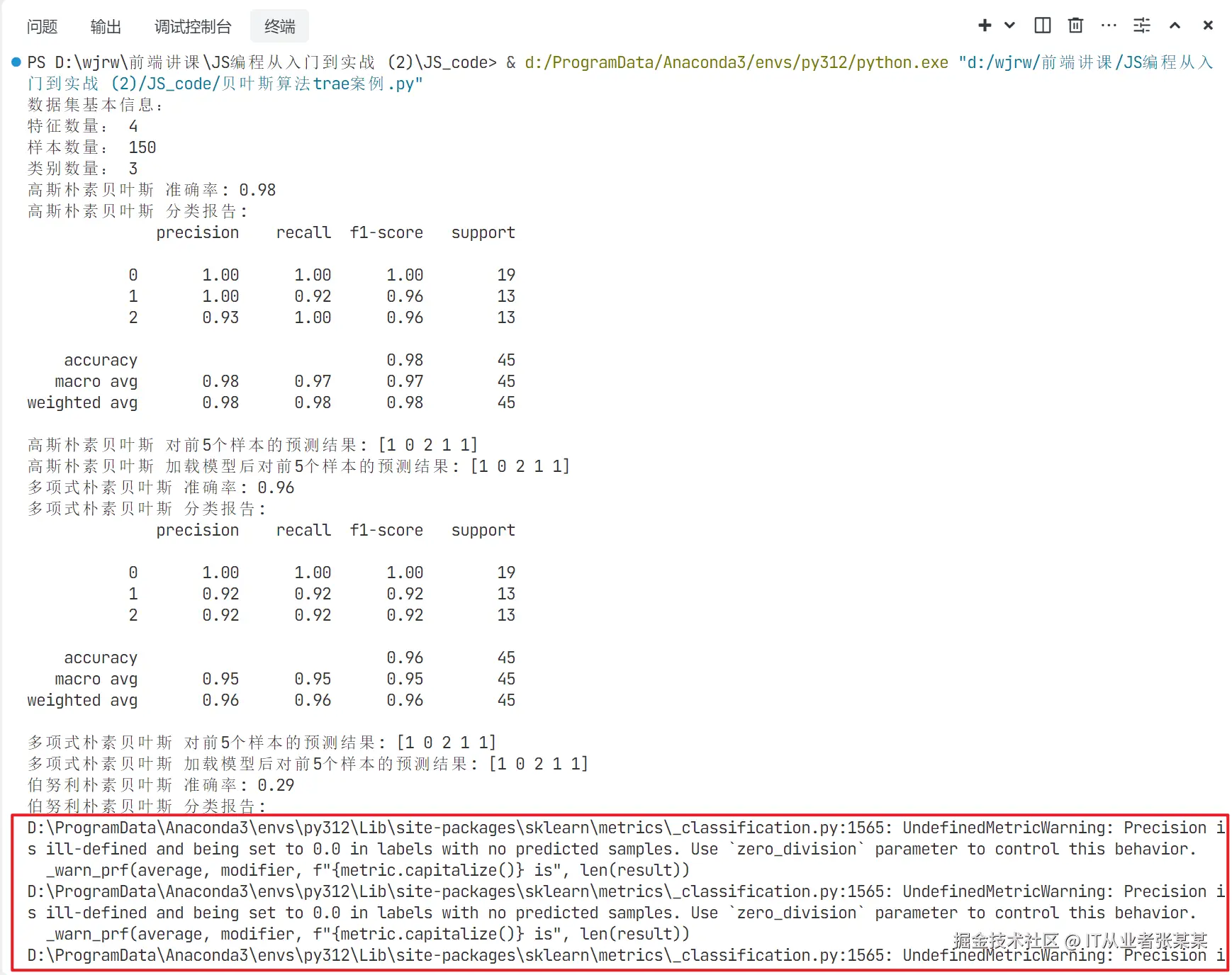Click '高斯朴素贝叶斯 分类报告' heading line
This screenshot has width=1232, height=975.
point(138,211)
